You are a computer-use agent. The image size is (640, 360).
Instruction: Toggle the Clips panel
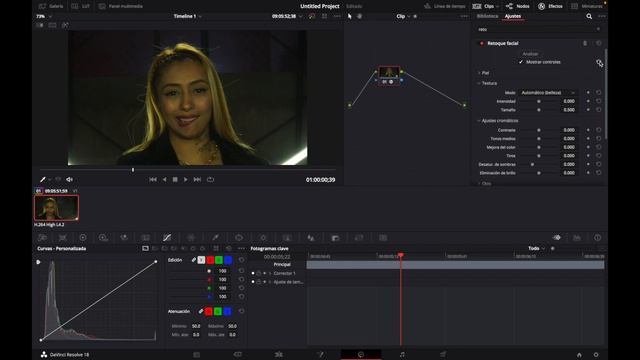[485, 6]
